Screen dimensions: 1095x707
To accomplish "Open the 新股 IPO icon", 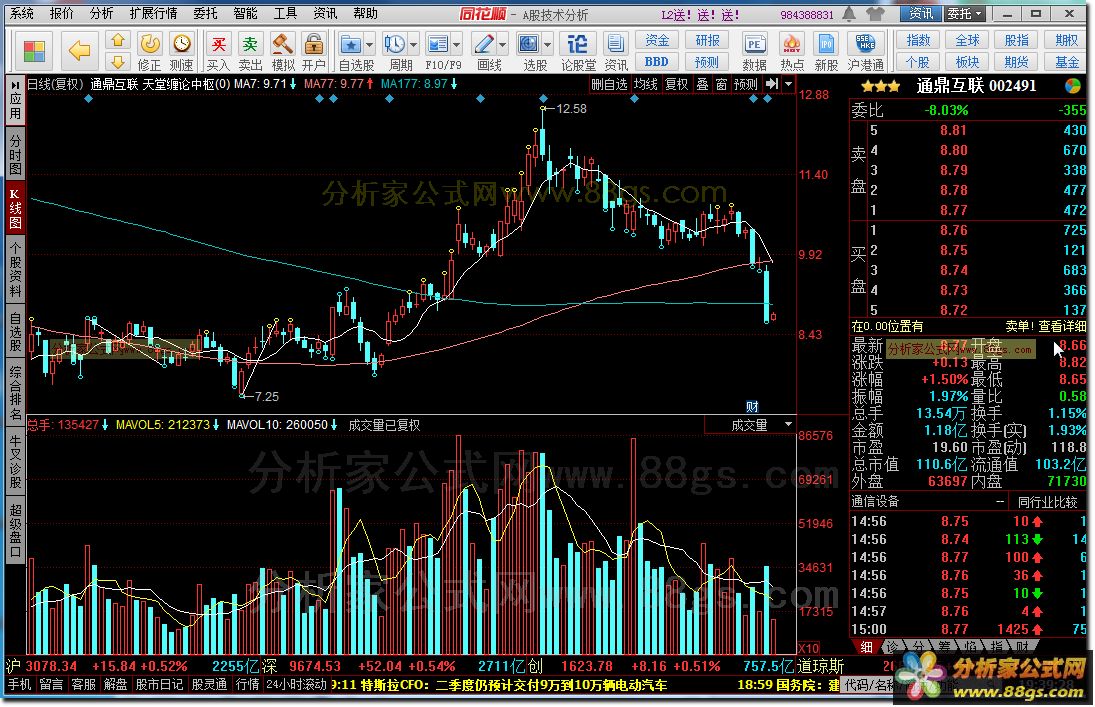I will coord(826,45).
